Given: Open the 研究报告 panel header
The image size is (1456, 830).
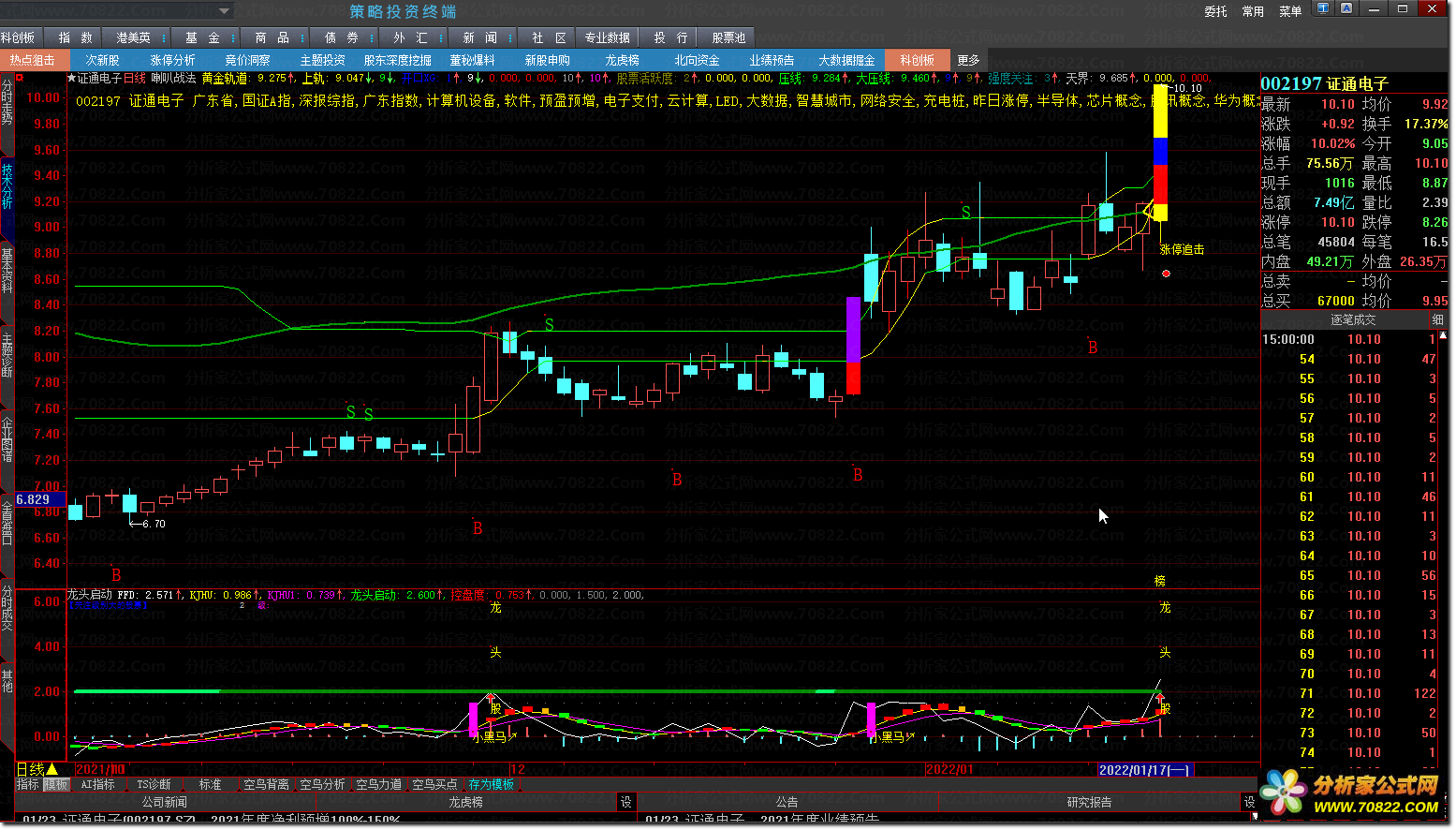Looking at the screenshot, I should click(x=1090, y=802).
